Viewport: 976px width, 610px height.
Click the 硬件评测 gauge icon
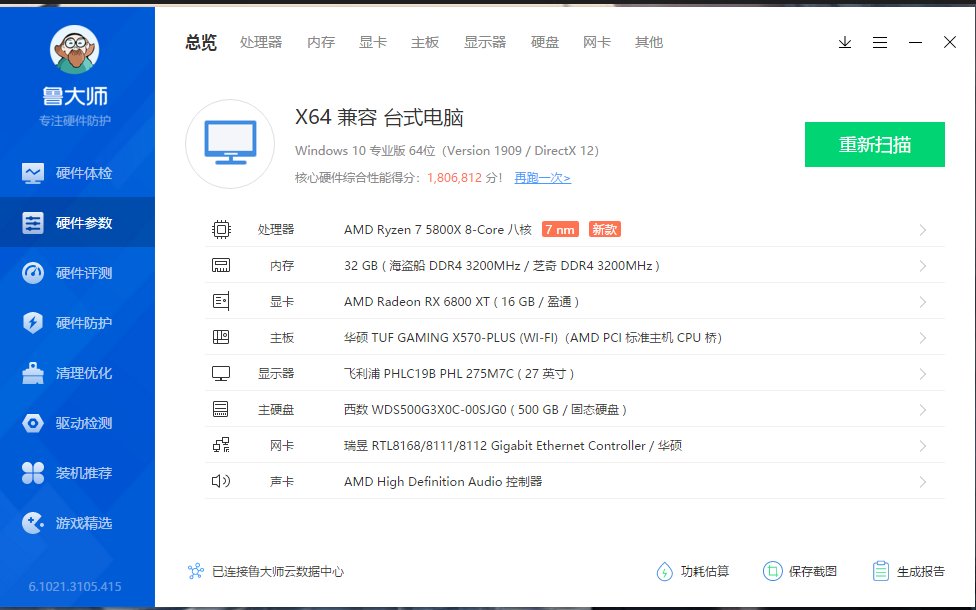33,273
